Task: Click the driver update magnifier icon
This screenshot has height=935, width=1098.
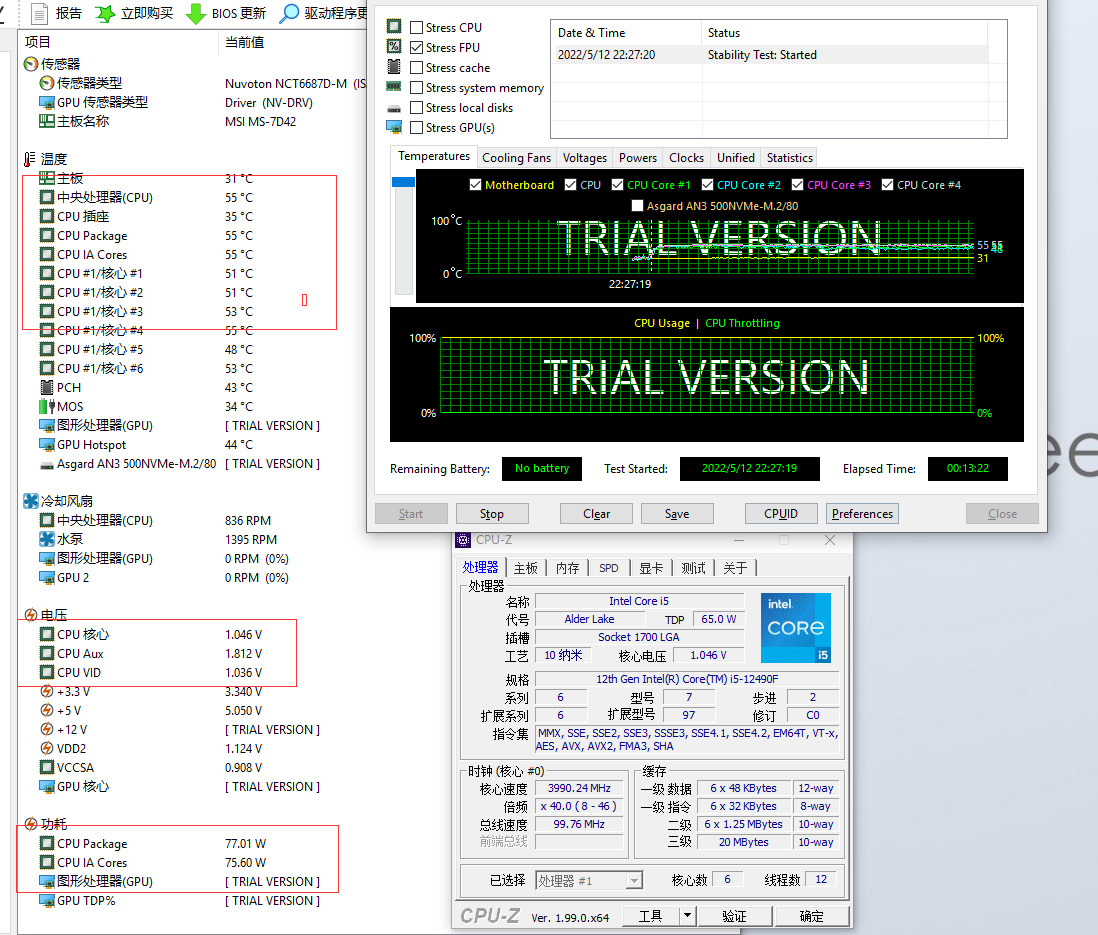Action: point(289,13)
